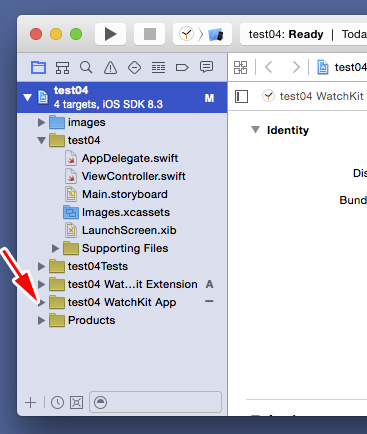Click the navigator filter search field
Screen dimensions: 367x434
tap(156, 402)
